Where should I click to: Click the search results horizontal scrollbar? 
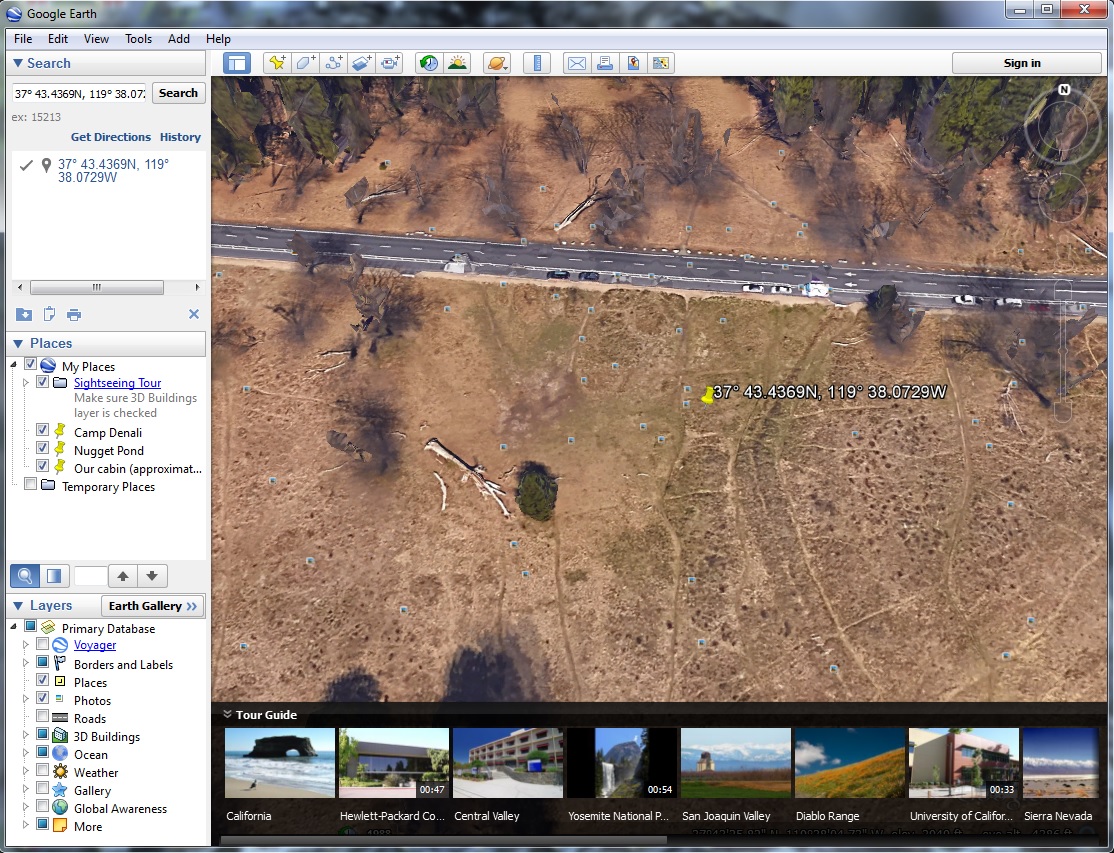click(97, 288)
